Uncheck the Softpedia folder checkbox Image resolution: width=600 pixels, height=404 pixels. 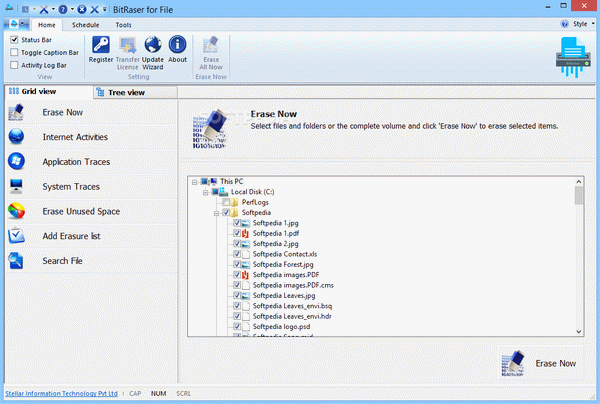226,212
